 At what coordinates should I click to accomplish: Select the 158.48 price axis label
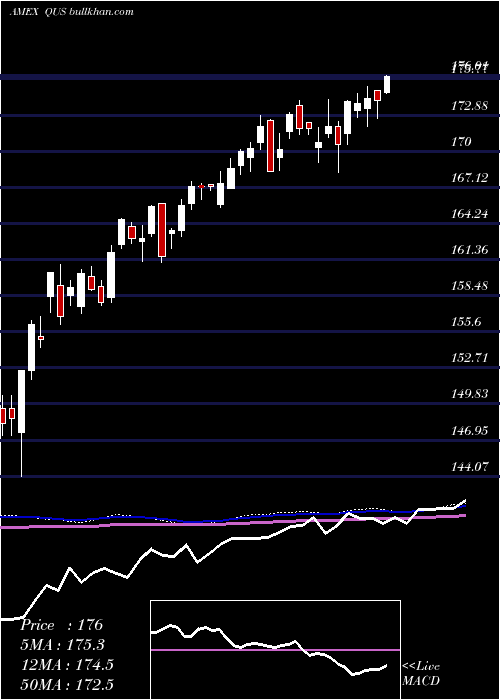click(470, 285)
